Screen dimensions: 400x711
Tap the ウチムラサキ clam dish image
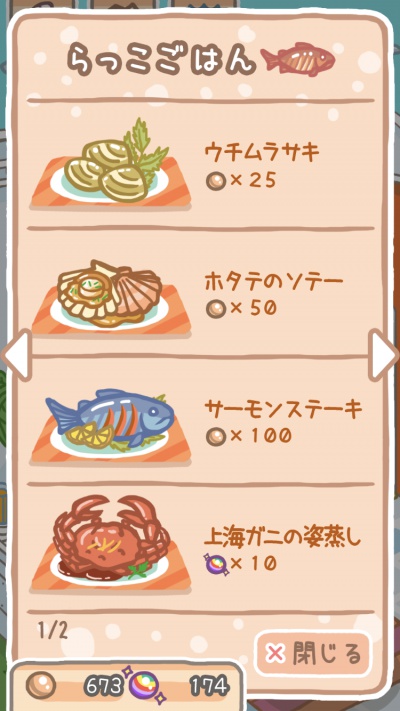[x=111, y=164]
